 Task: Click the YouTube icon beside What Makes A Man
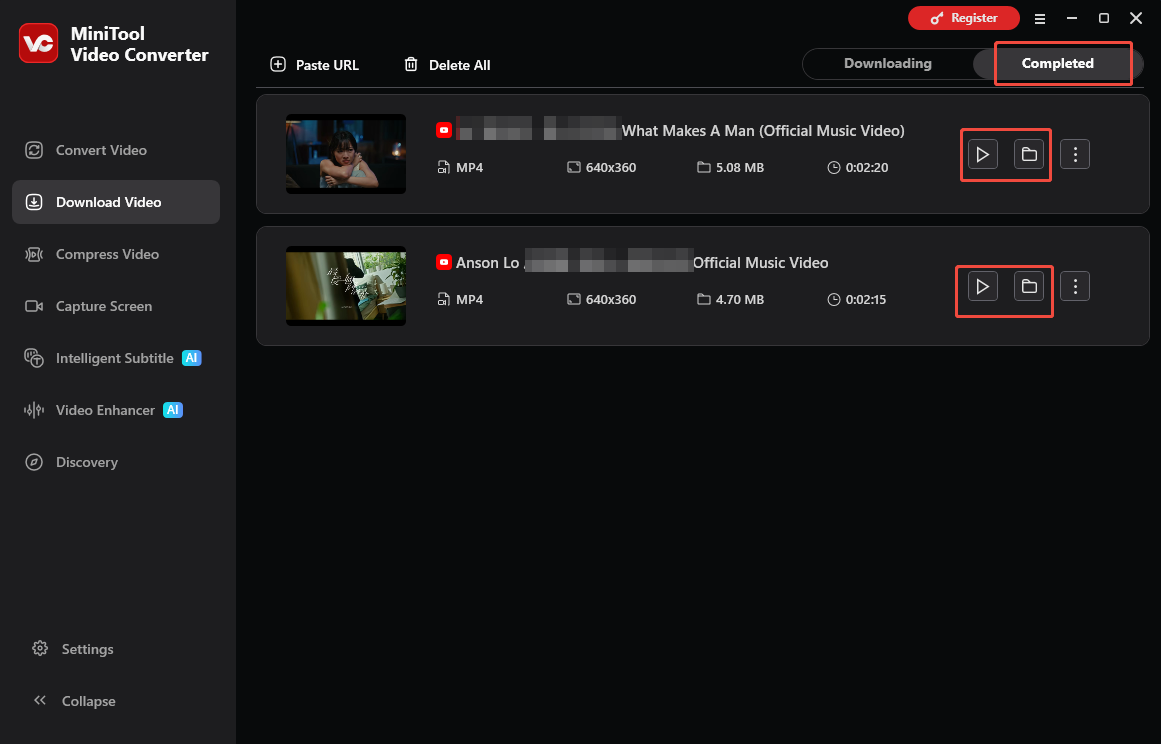click(x=444, y=130)
